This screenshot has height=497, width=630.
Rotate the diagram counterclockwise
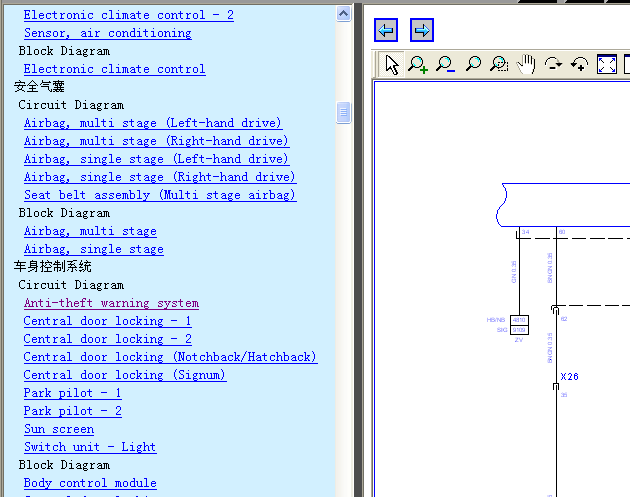(579, 64)
